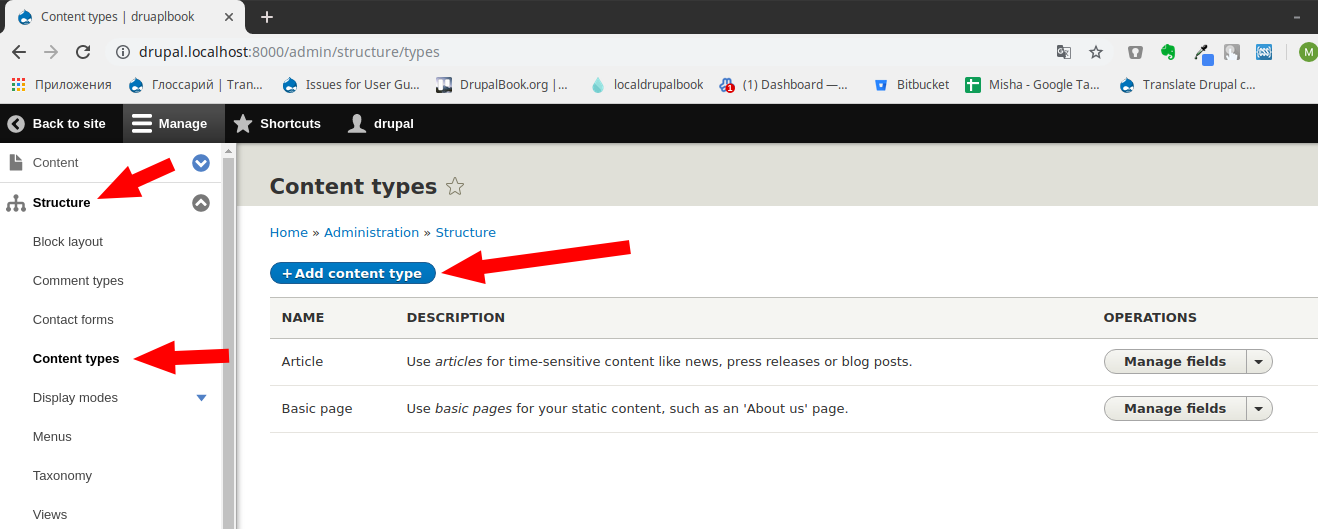This screenshot has width=1318, height=529.
Task: Open the Basic page operations dropdown arrow
Action: (1259, 408)
